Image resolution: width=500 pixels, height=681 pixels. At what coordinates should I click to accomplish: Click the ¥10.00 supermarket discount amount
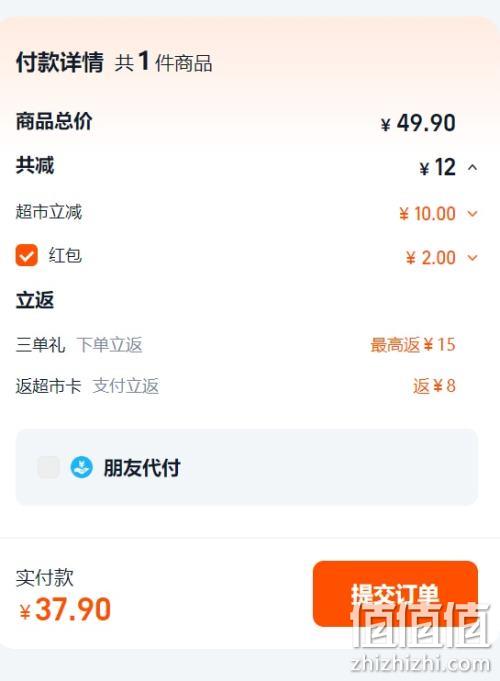click(427, 214)
